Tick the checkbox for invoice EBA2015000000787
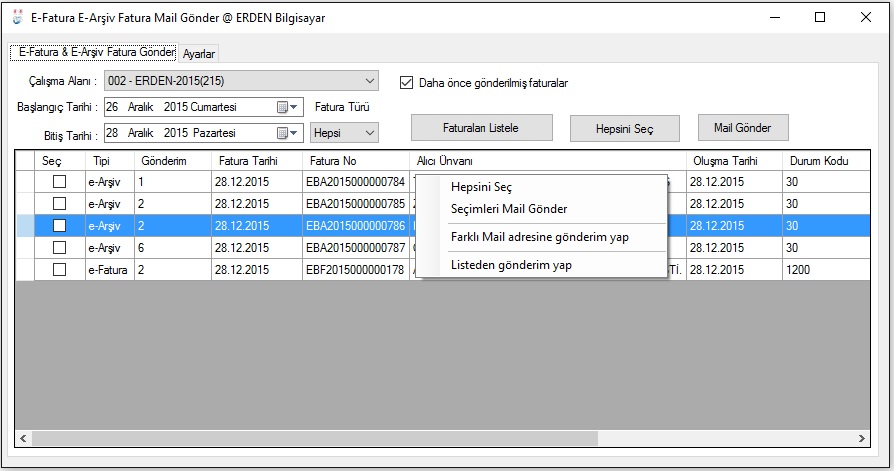 60,248
